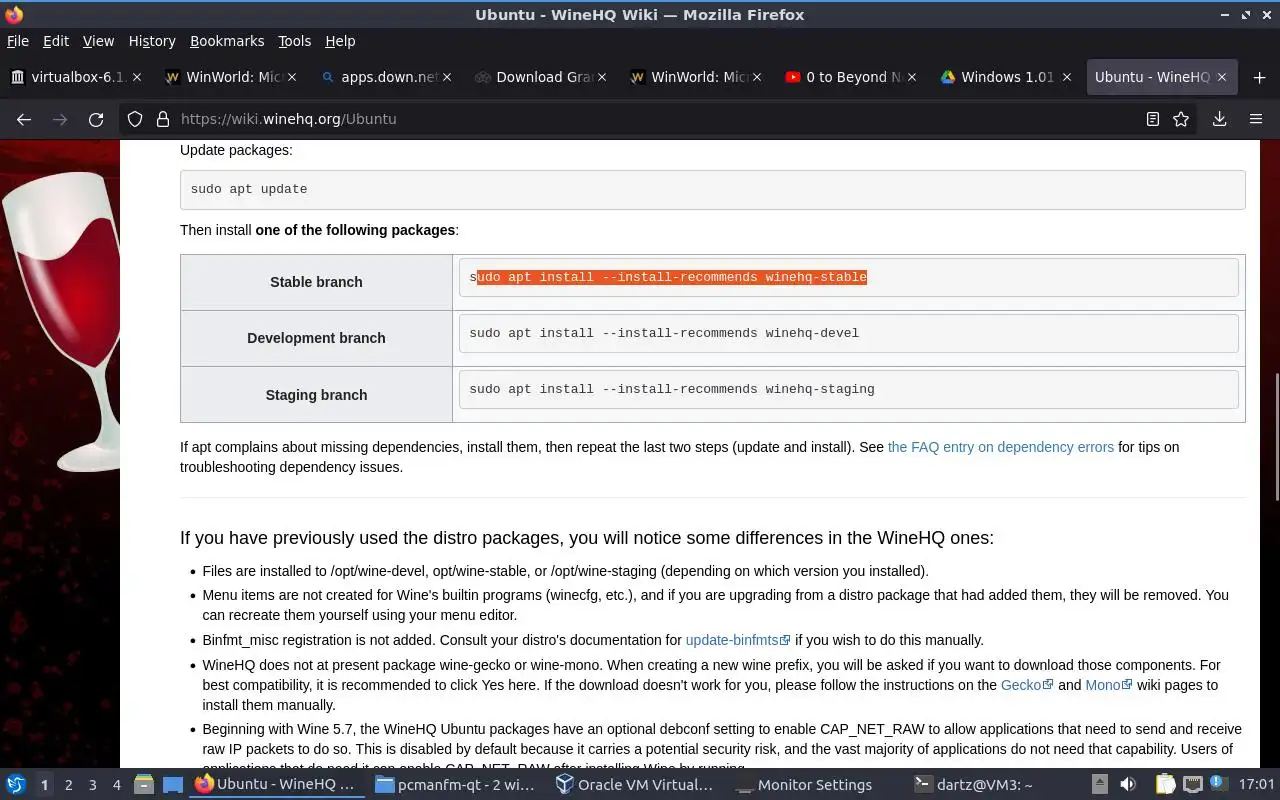Close the Ubuntu - WineHQ tab
This screenshot has width=1280, height=800.
1222,77
